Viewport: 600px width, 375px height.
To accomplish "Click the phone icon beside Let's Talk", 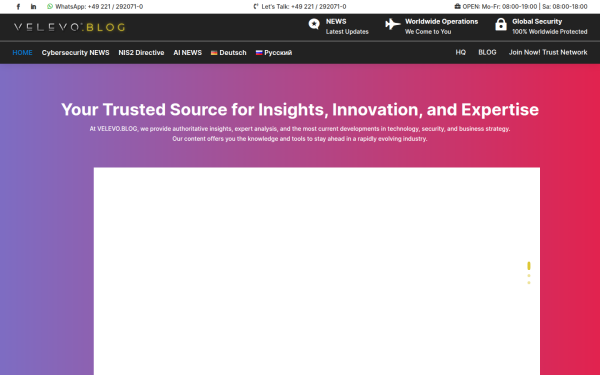I will coord(256,7).
